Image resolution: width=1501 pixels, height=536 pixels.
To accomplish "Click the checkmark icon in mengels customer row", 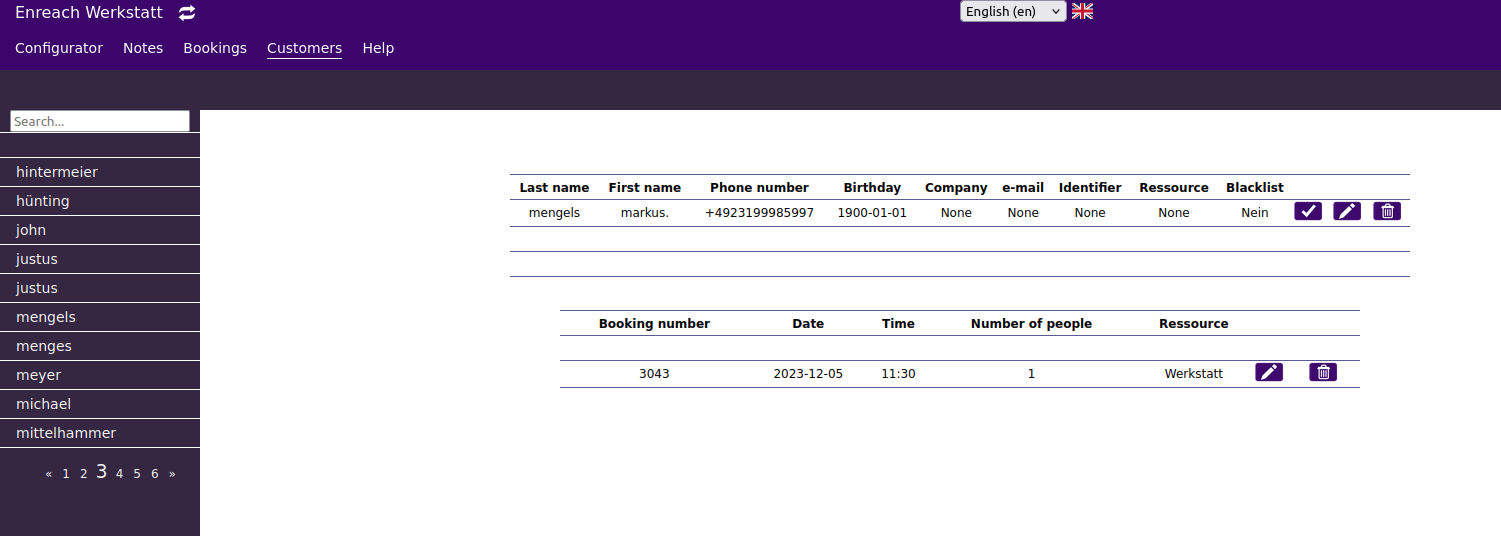I will tap(1308, 211).
